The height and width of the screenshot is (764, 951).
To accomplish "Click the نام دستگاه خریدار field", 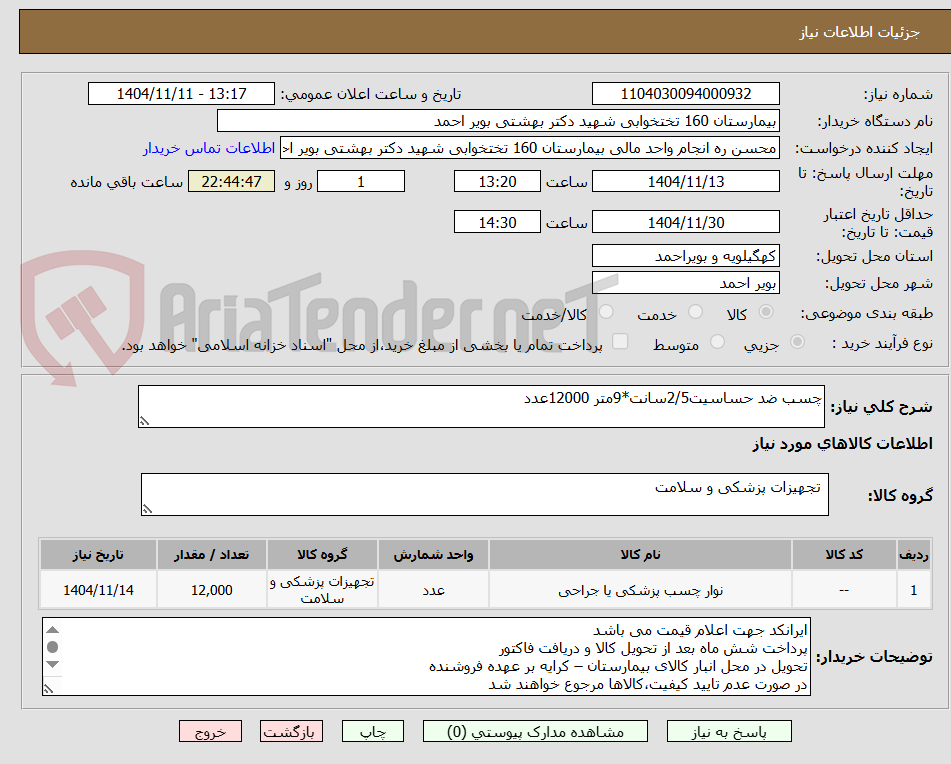I will point(498,121).
